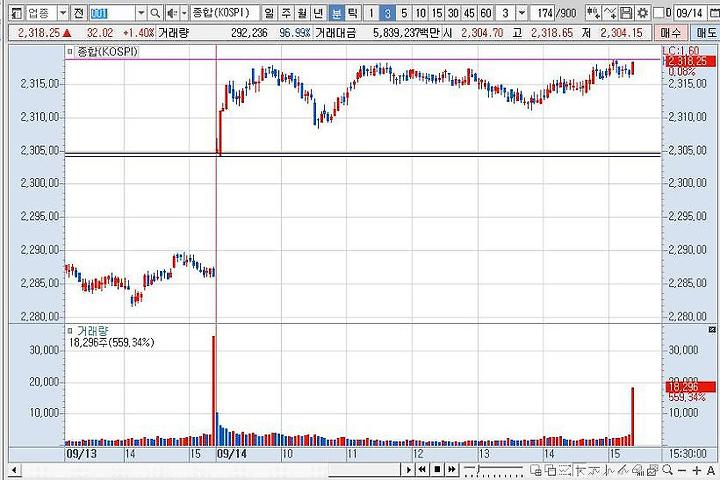Click the speaker sound icon
The height and width of the screenshot is (480, 720).
coord(173,13)
